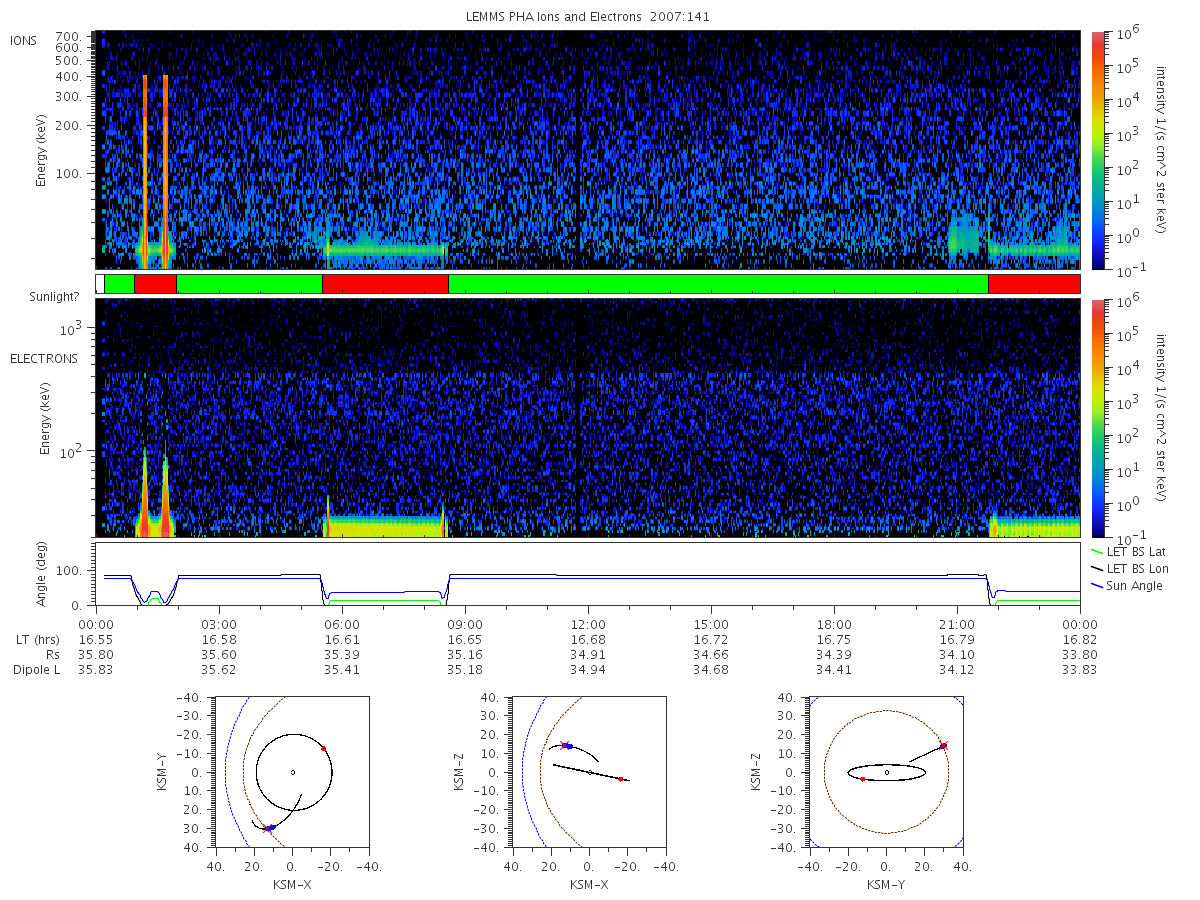The width and height of the screenshot is (1200, 900).
Task: Click the KSM-X versus KSM-Z orbit plot
Action: 588,772
